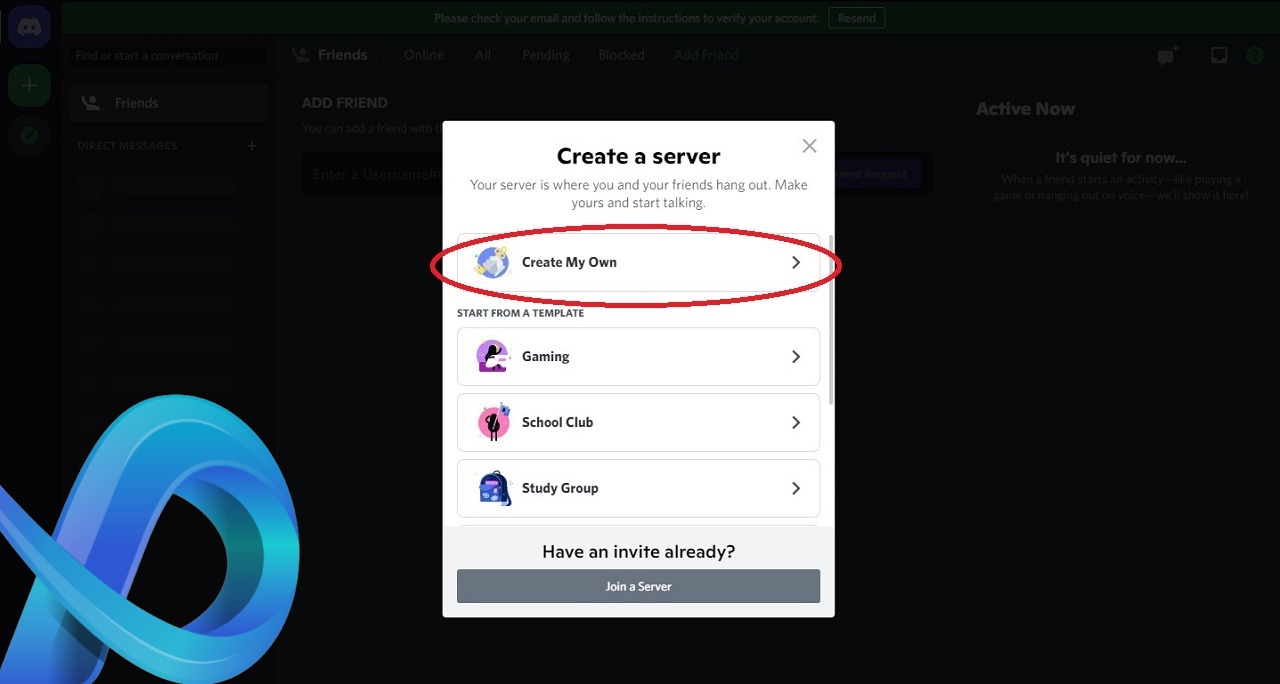Screen dimensions: 1280x684
Task: Click the ADD FRIEND heading
Action: click(x=345, y=103)
